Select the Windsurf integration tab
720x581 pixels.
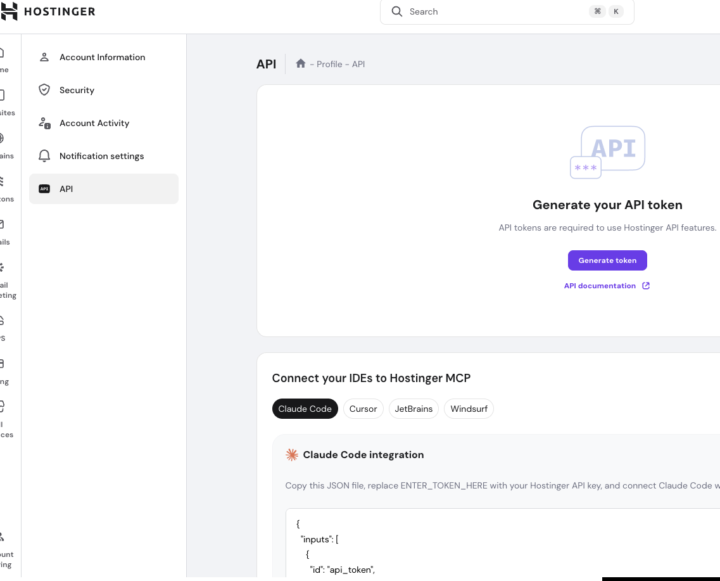point(468,409)
